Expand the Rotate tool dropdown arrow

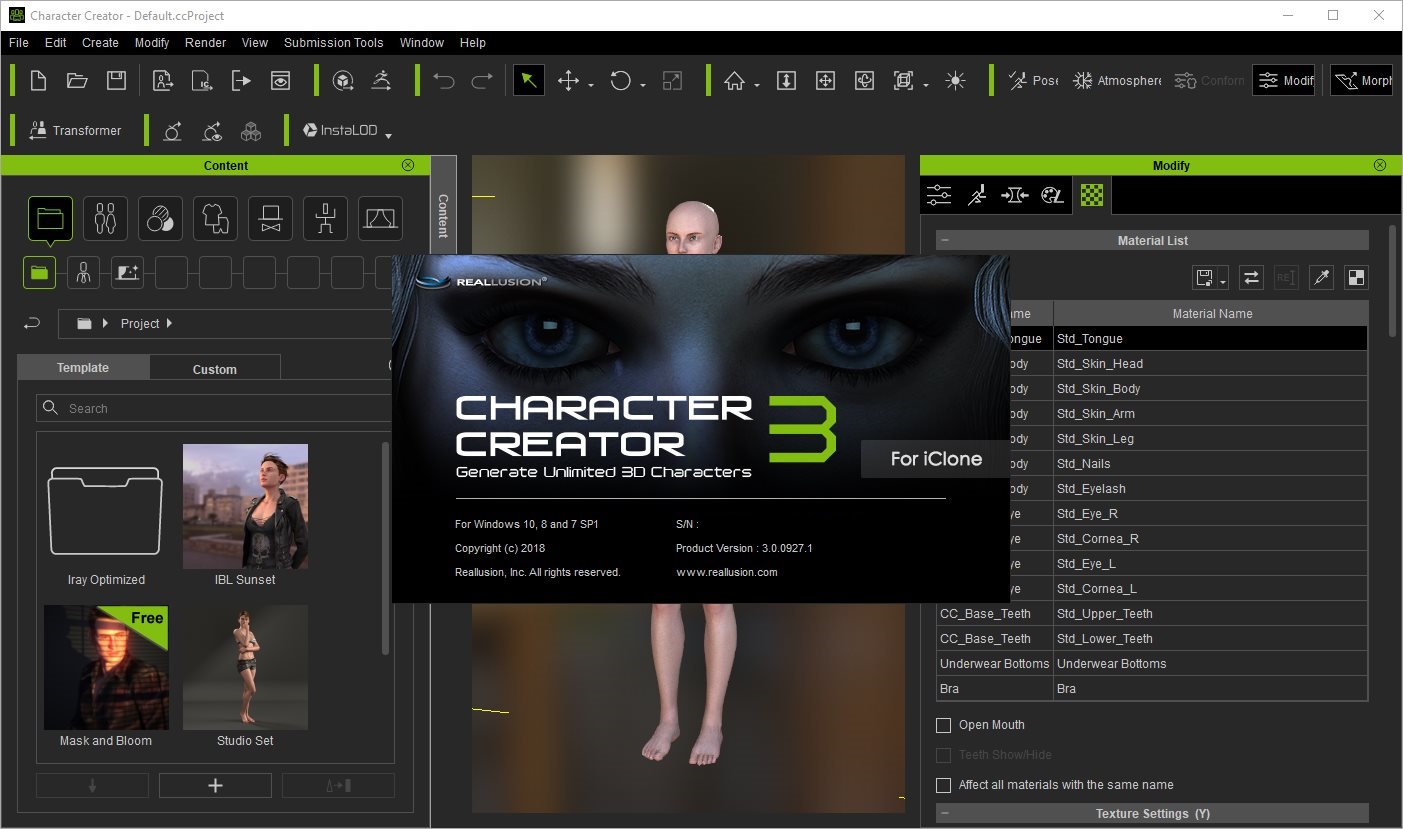click(643, 86)
